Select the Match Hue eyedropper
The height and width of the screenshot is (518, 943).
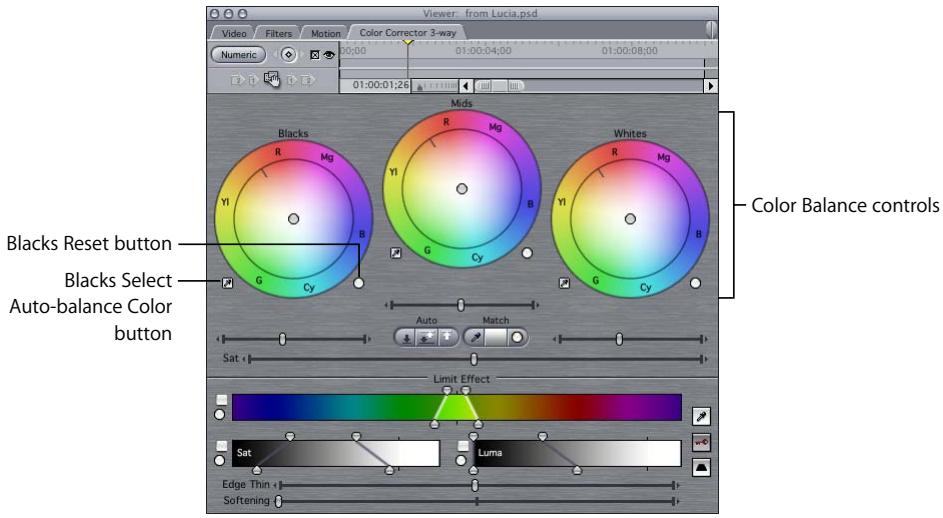click(475, 338)
